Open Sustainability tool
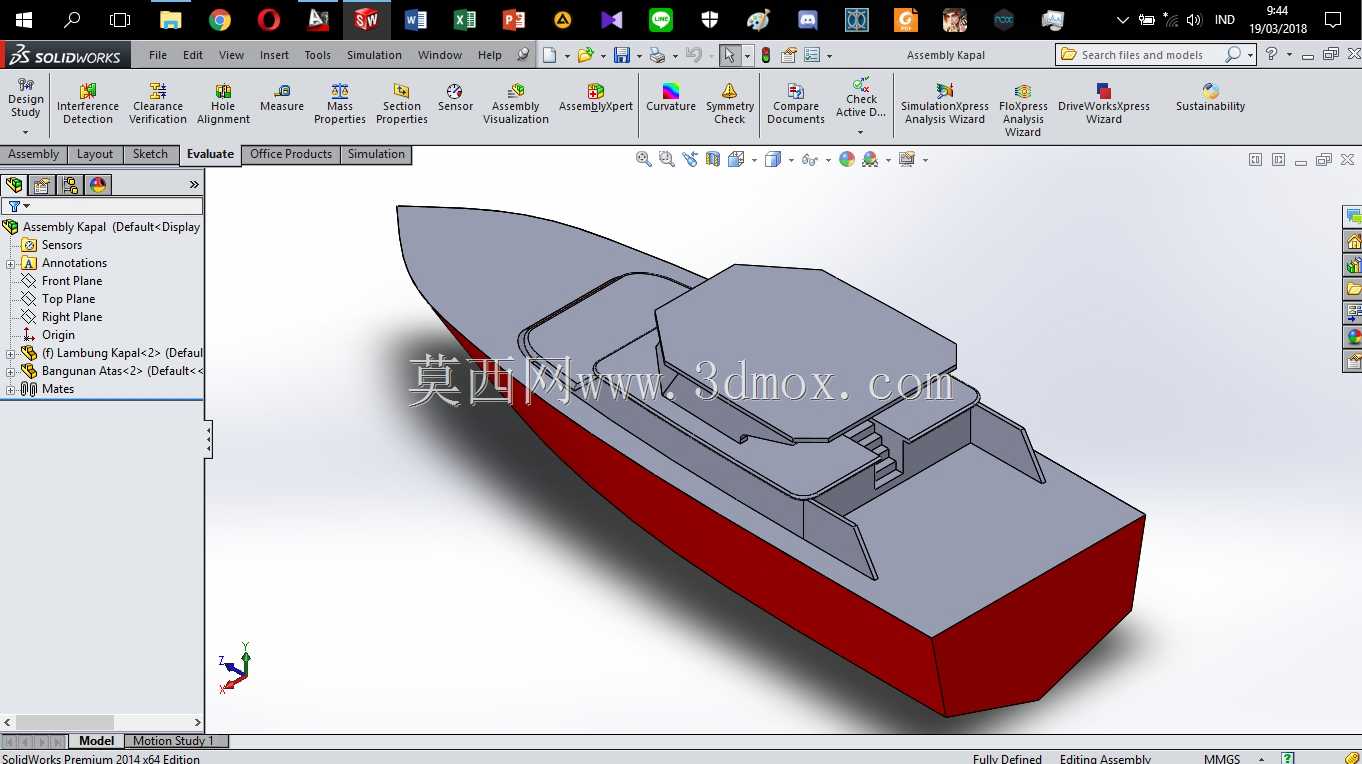The image size is (1362, 764). (1211, 98)
